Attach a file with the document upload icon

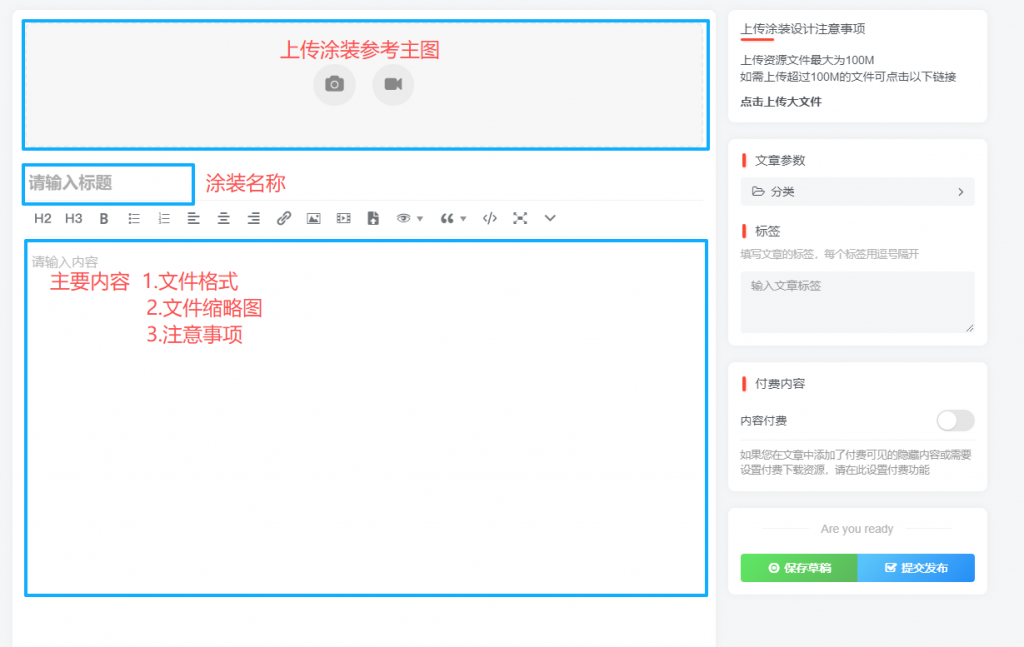tap(372, 218)
